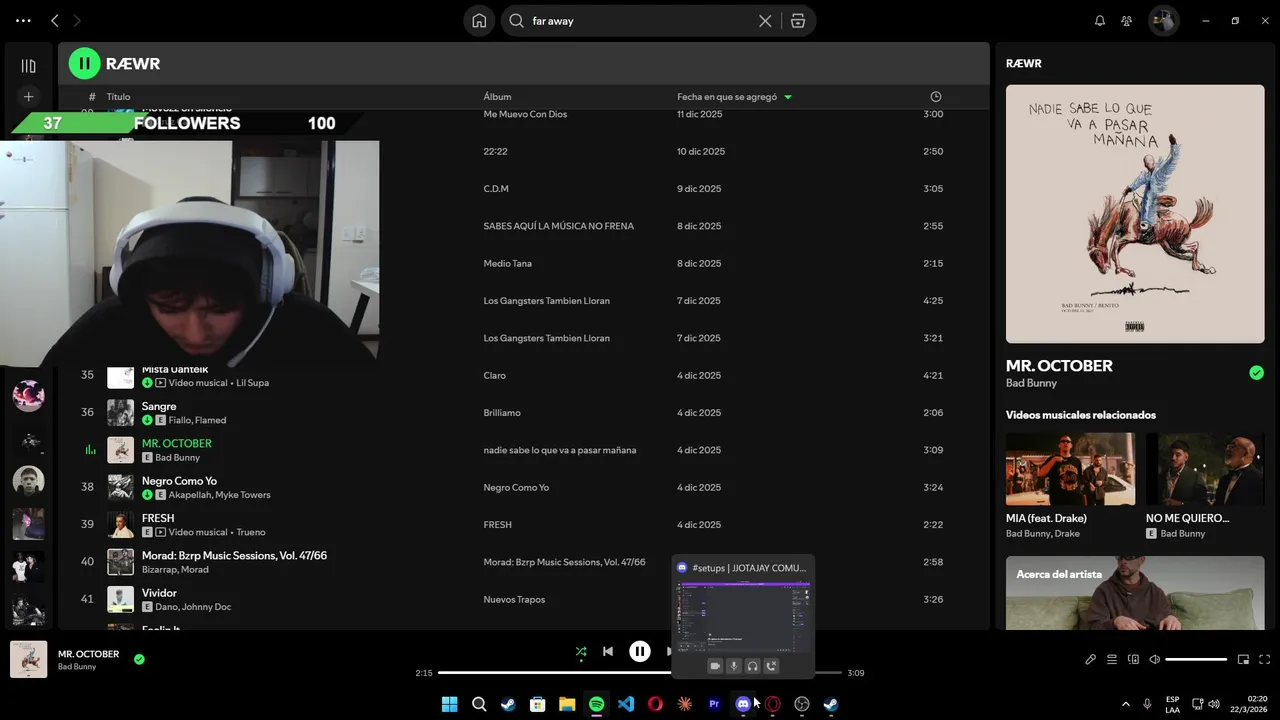Image resolution: width=1280 pixels, height=720 pixels.
Task: Open the MIA (feat. Drake) video thumbnail
Action: pos(1070,469)
